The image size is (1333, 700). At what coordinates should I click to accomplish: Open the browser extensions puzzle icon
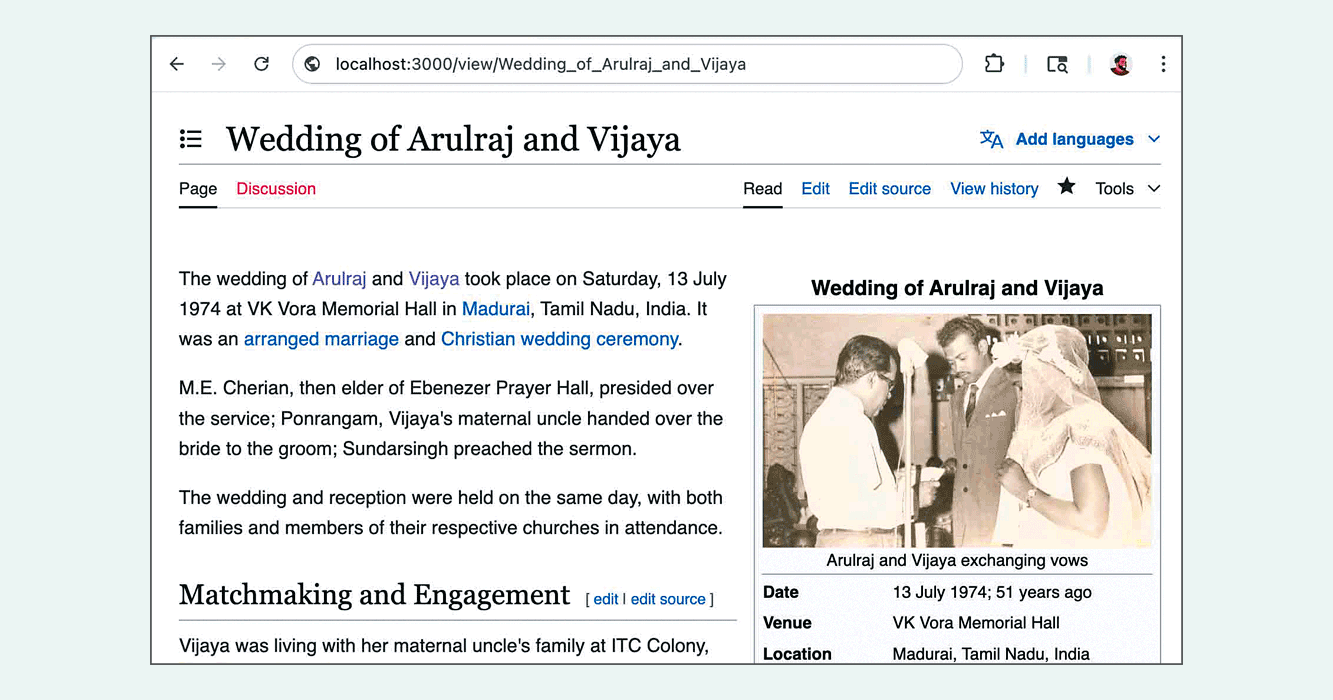pyautogui.click(x=994, y=64)
